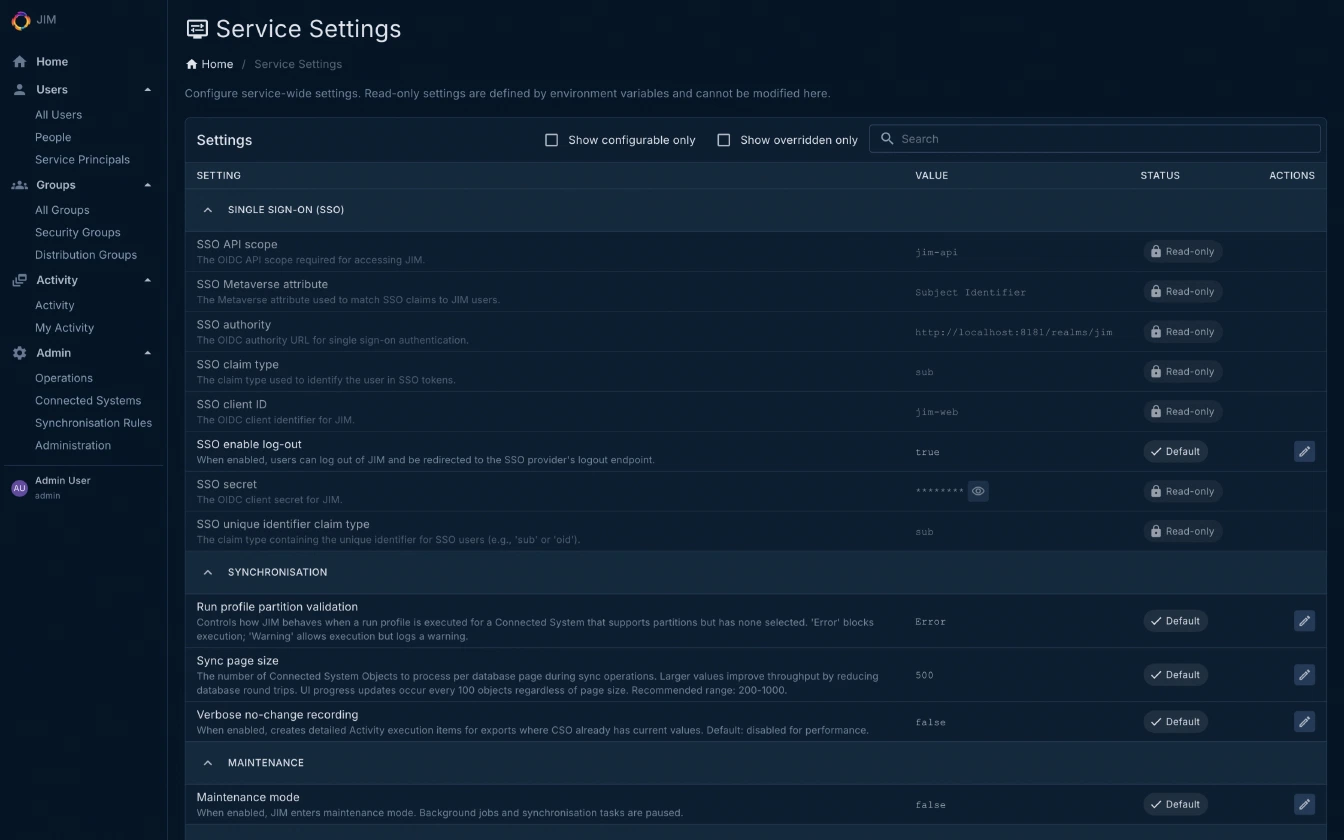This screenshot has height=840, width=1344.
Task: Click the Users icon in the navigation
Action: [x=19, y=89]
